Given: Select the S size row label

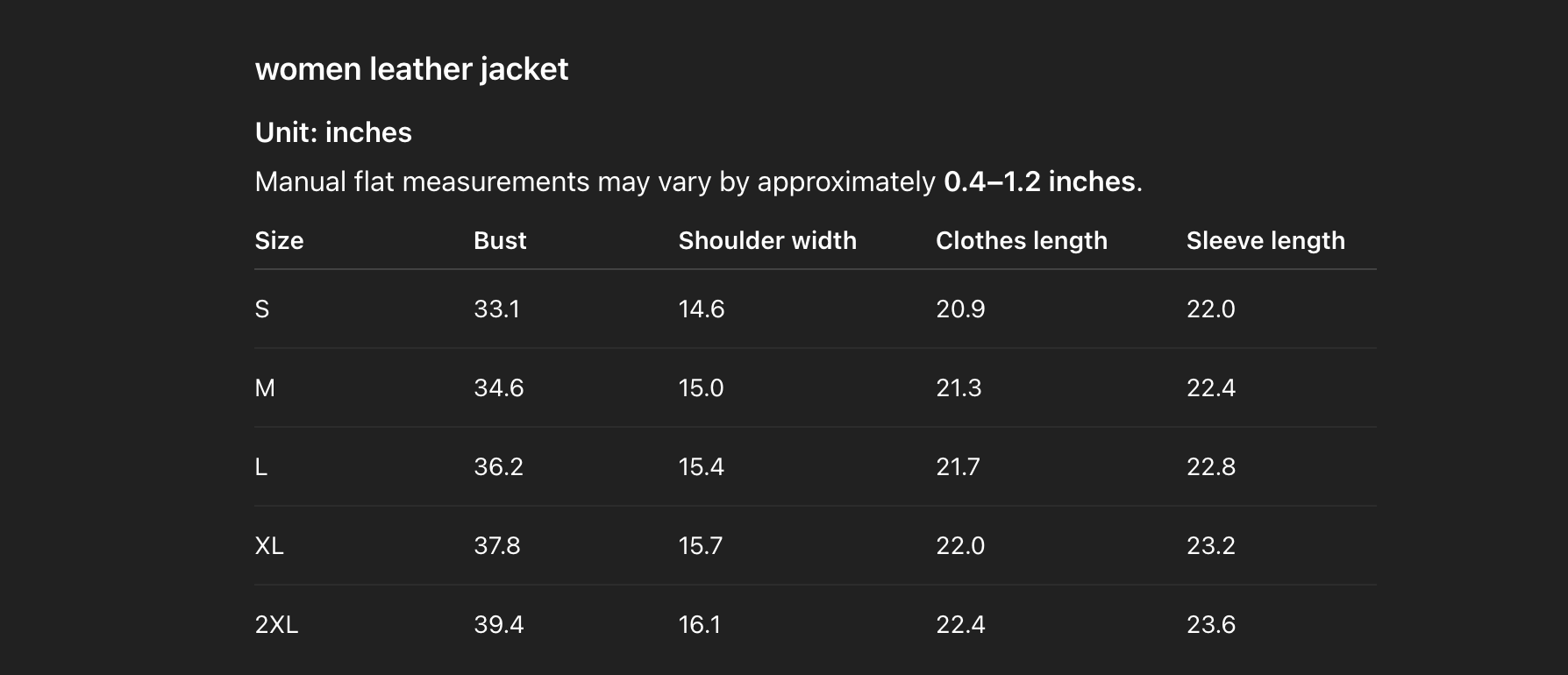Looking at the screenshot, I should tap(262, 309).
